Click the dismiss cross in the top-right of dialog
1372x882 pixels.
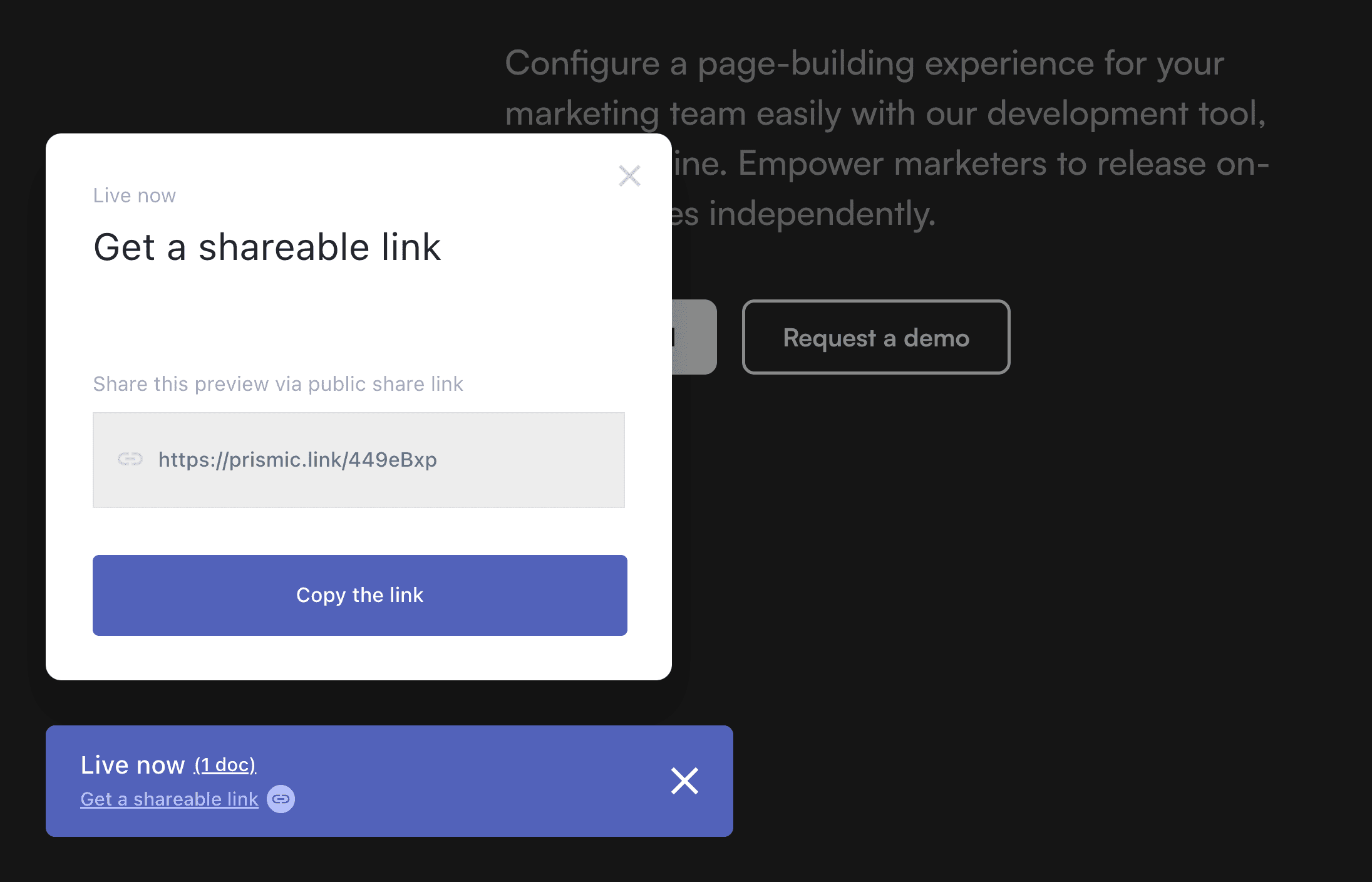pos(630,176)
